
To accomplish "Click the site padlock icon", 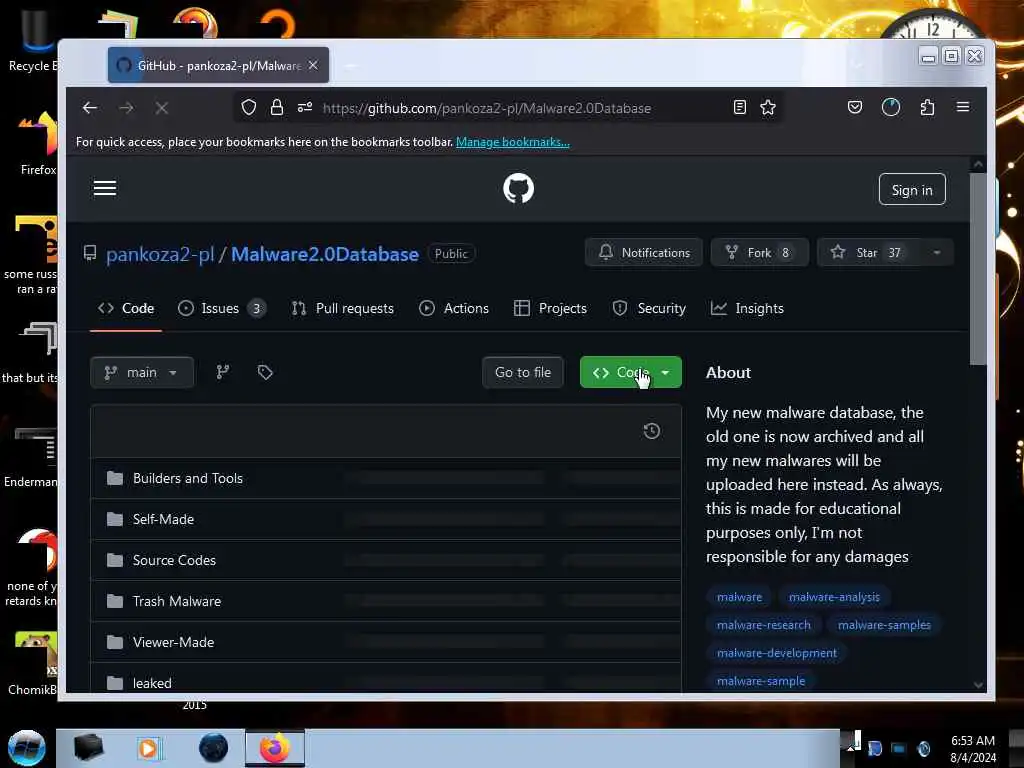I will click(277, 108).
